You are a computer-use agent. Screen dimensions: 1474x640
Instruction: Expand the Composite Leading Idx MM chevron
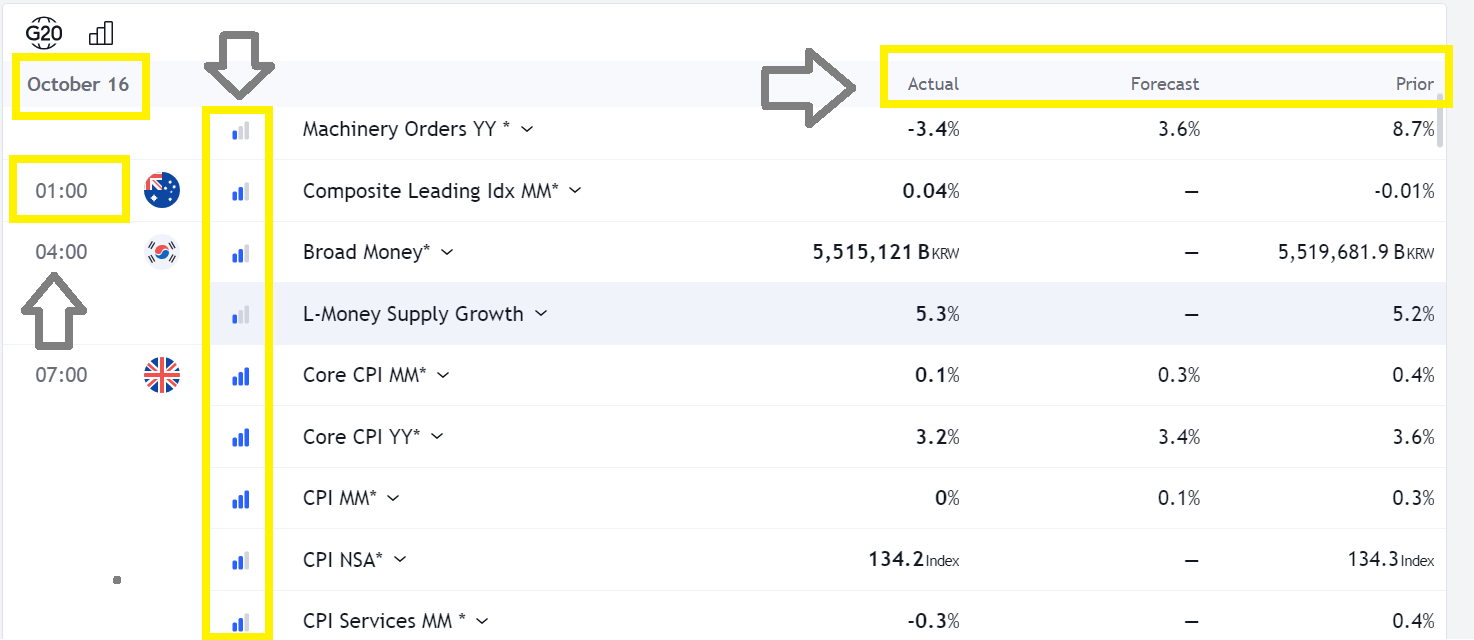tap(575, 190)
